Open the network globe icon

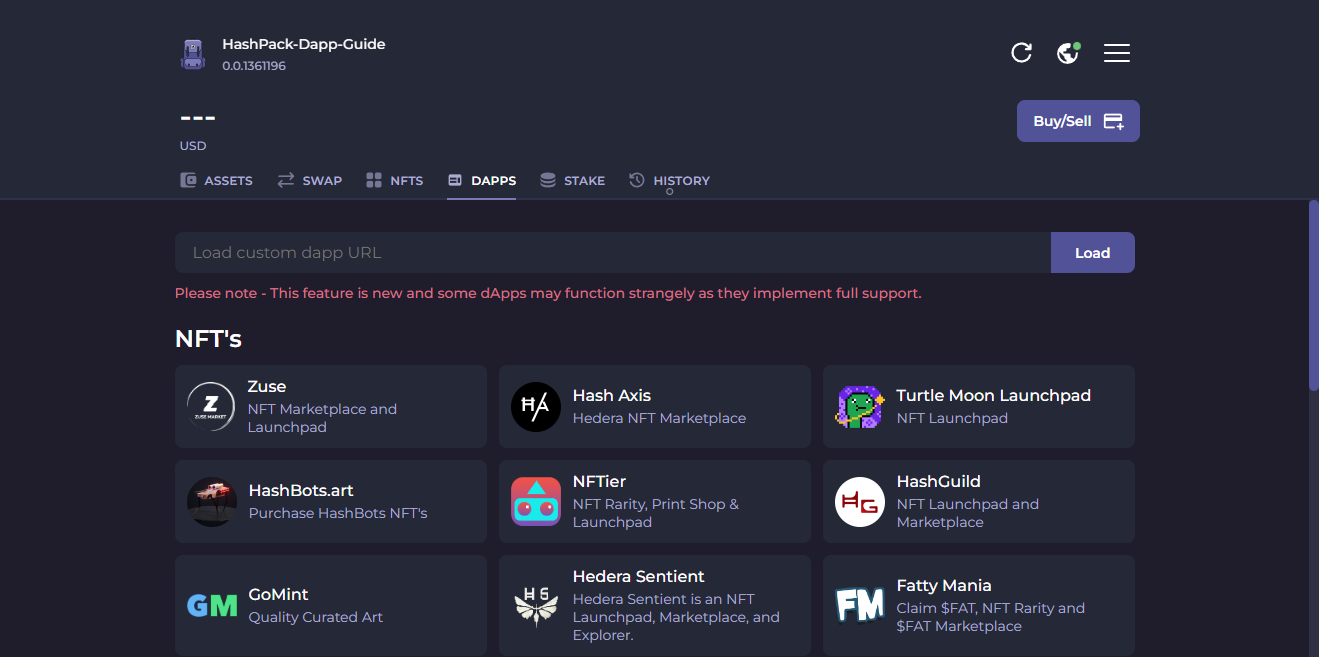[x=1068, y=53]
